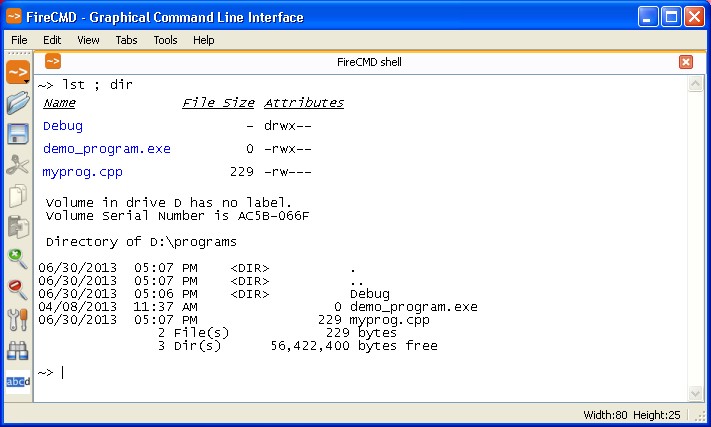Open the View menu
Viewport: 711px width, 427px height.
click(x=88, y=40)
